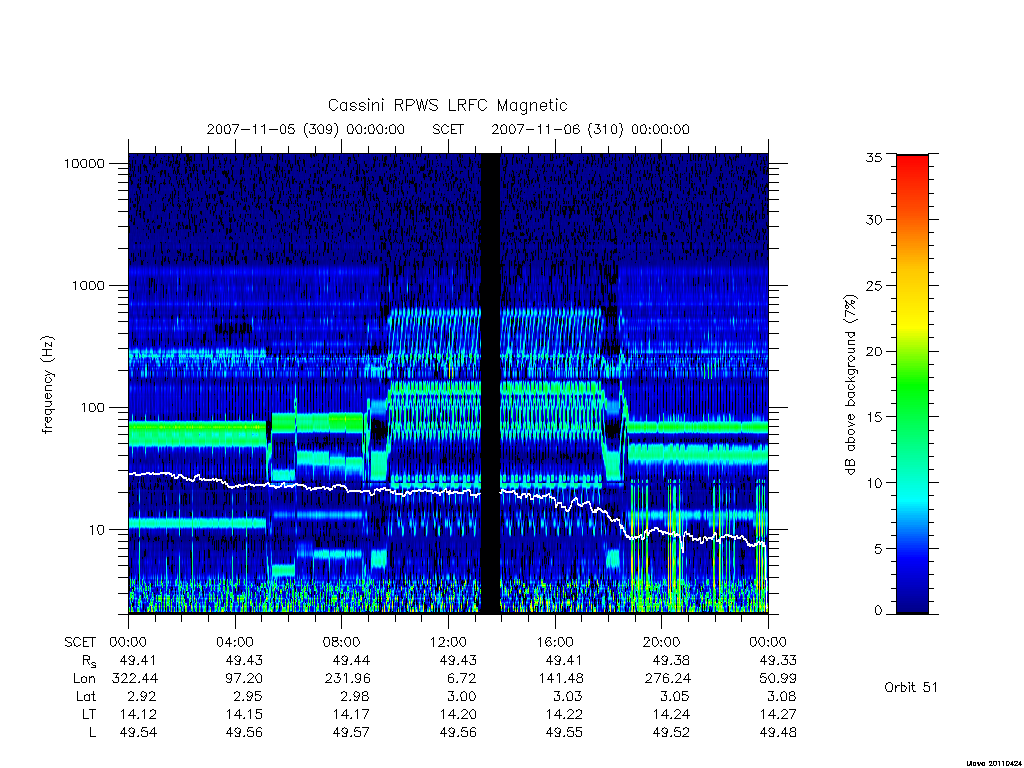This screenshot has width=1024, height=768.
Task: Click the local time value '14.22'
Action: 565,714
